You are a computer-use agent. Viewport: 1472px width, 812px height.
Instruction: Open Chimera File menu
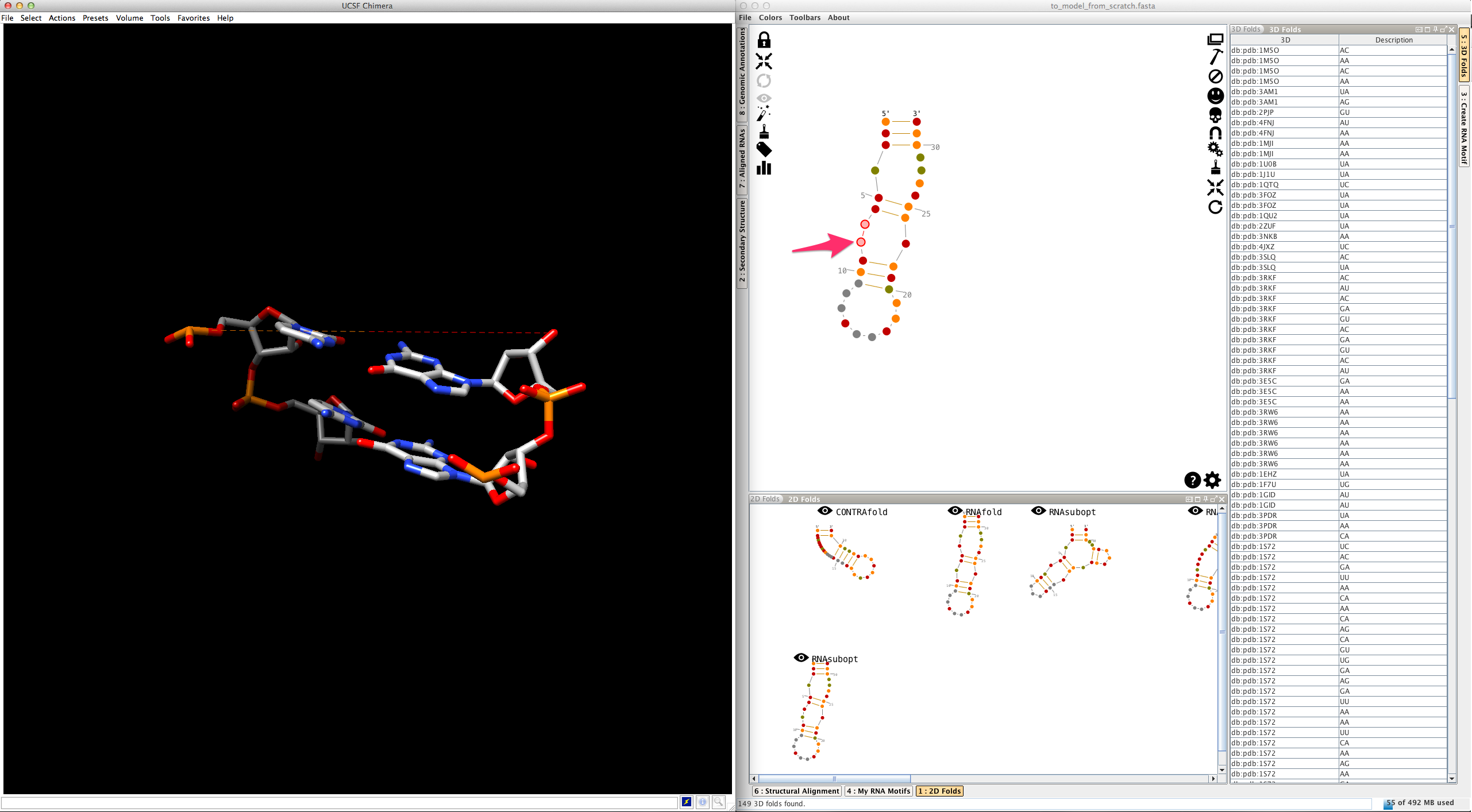(x=7, y=18)
